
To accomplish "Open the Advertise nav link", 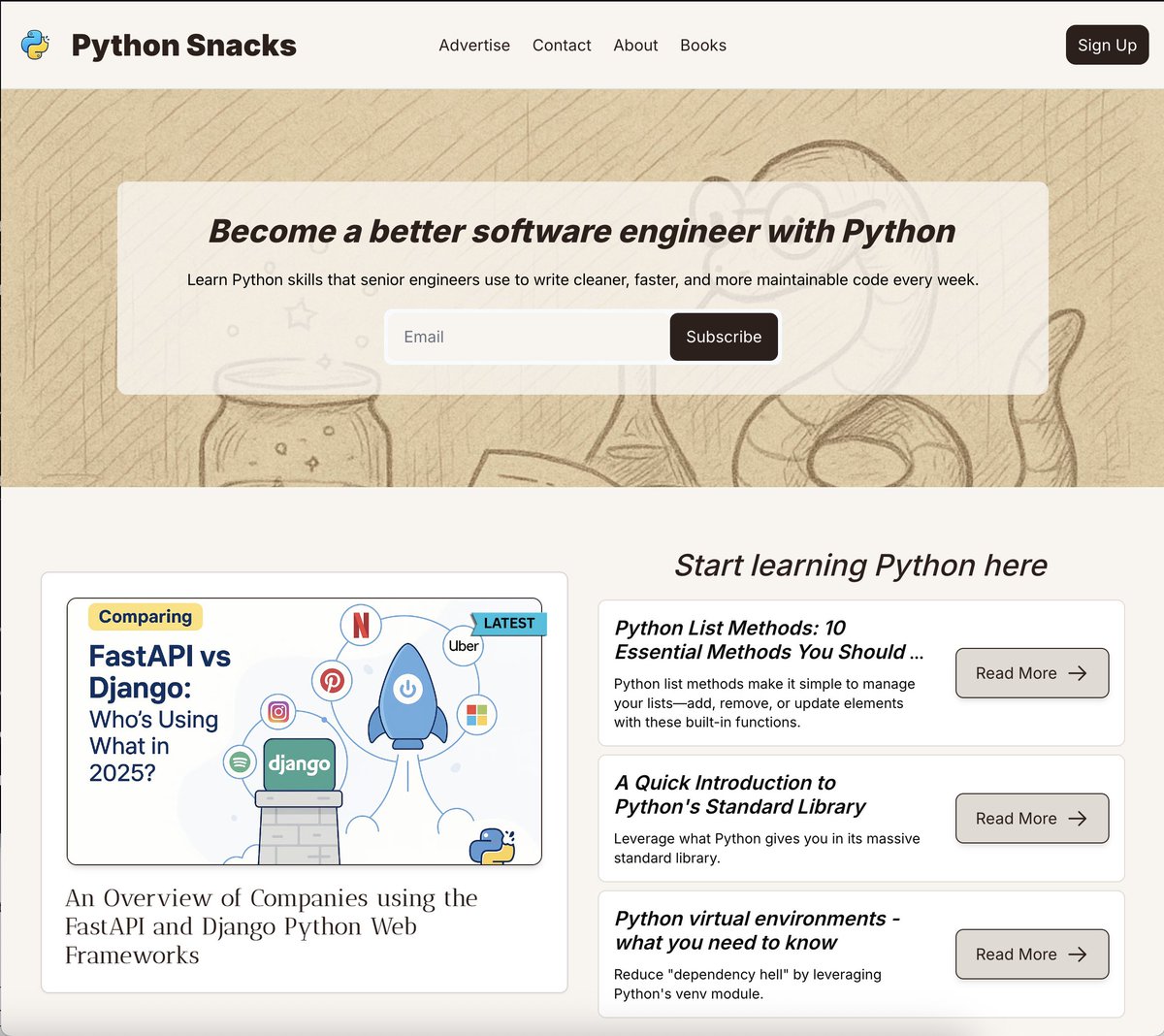I will click(474, 45).
